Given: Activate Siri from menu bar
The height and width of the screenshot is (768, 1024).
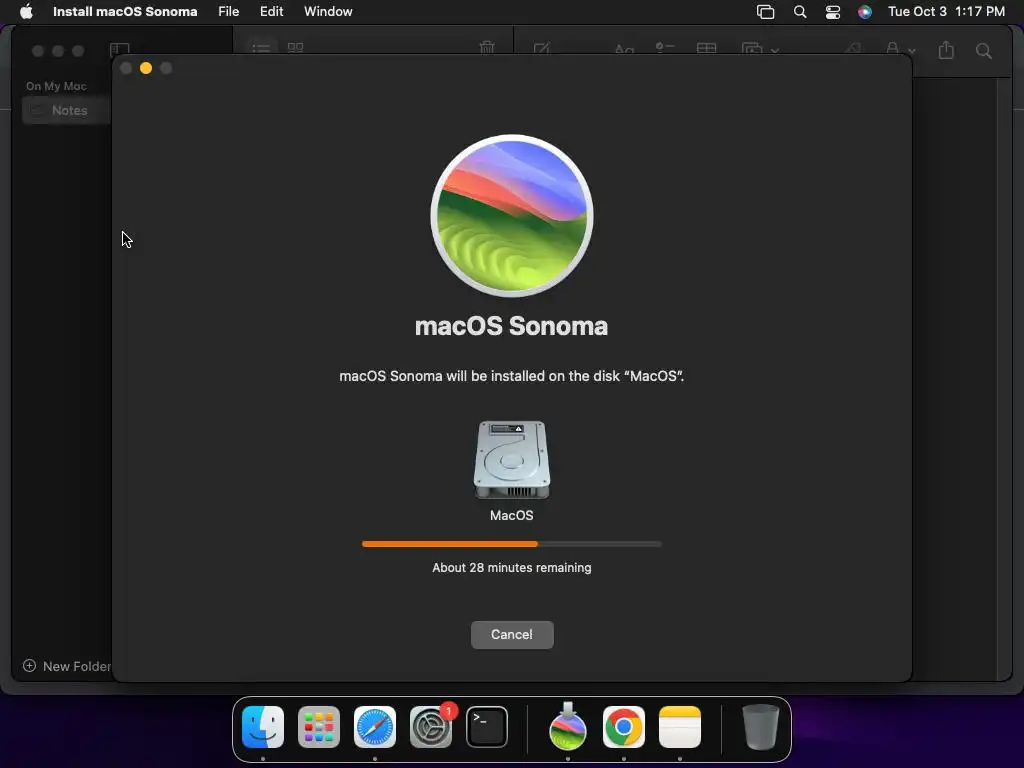Looking at the screenshot, I should [865, 12].
